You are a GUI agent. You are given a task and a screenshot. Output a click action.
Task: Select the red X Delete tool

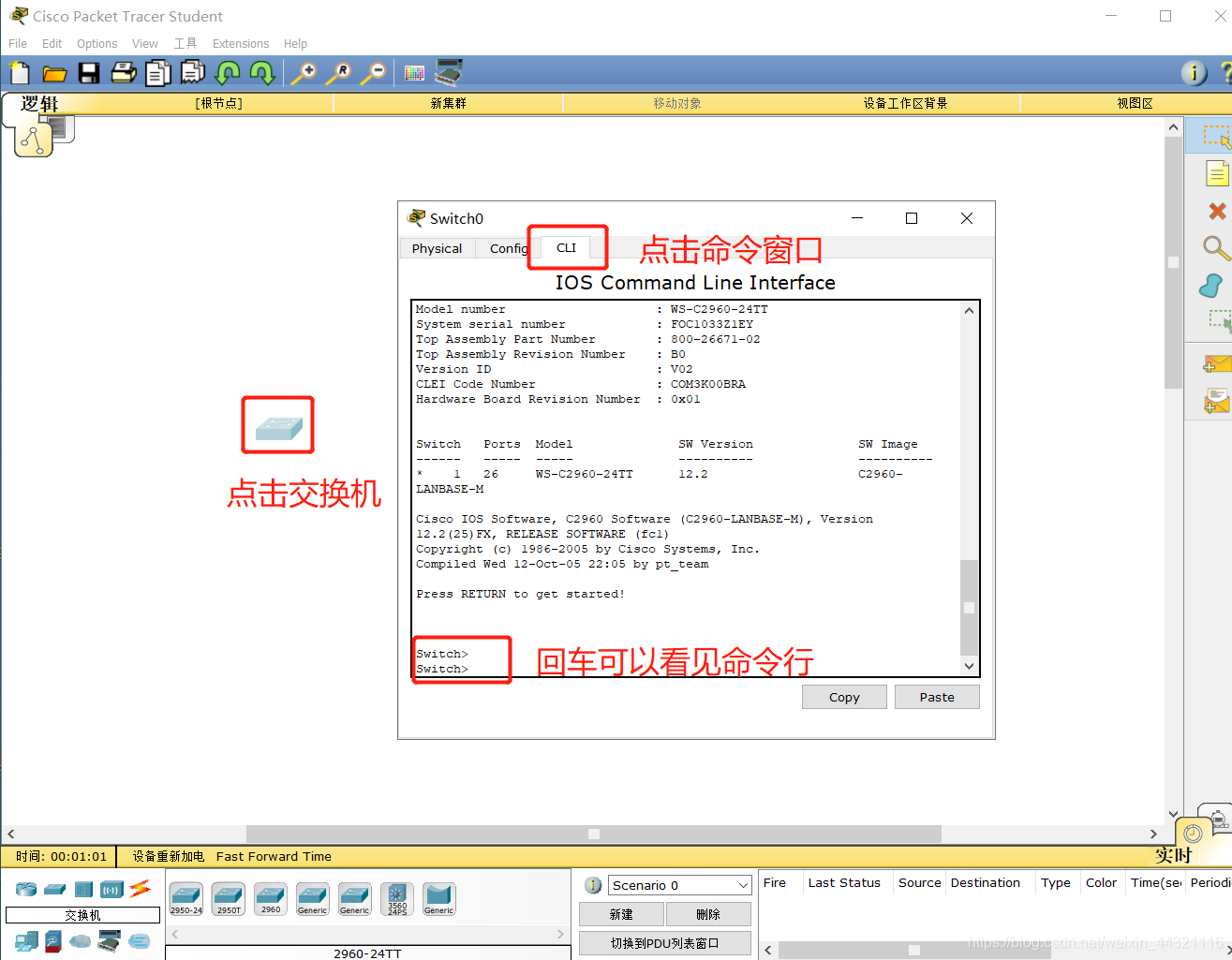pyautogui.click(x=1216, y=212)
